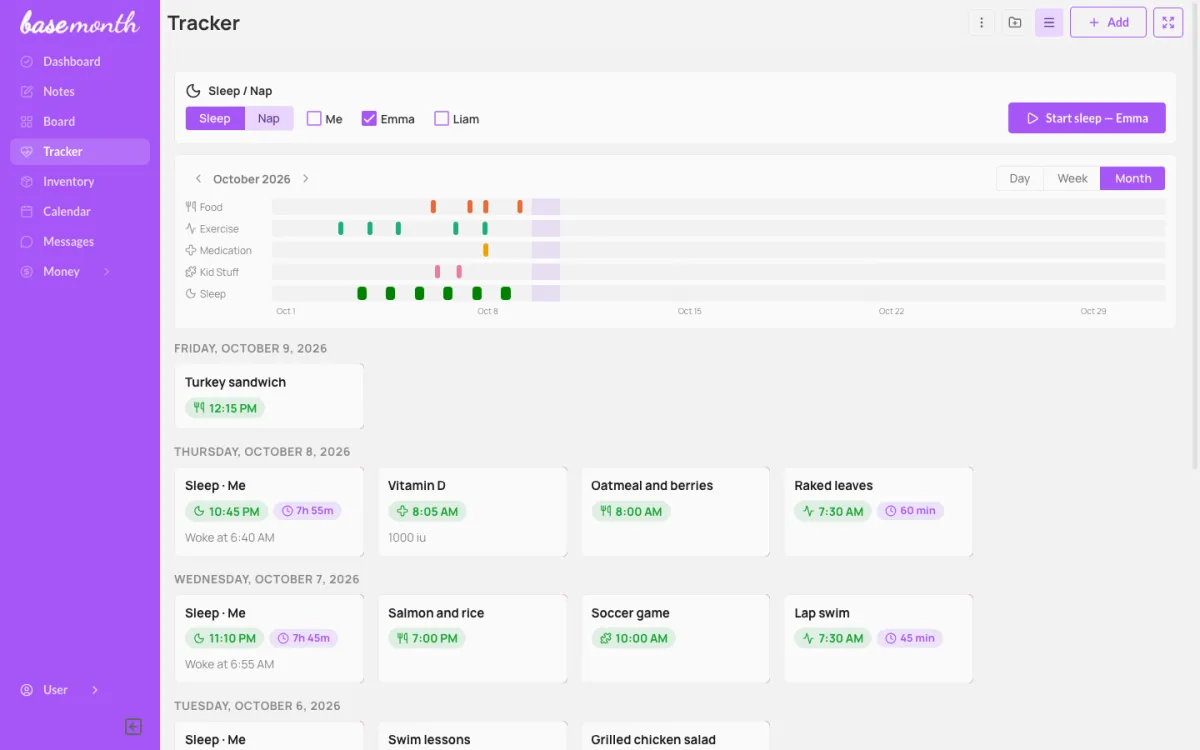Open the Turkey sandwich entry

[269, 396]
